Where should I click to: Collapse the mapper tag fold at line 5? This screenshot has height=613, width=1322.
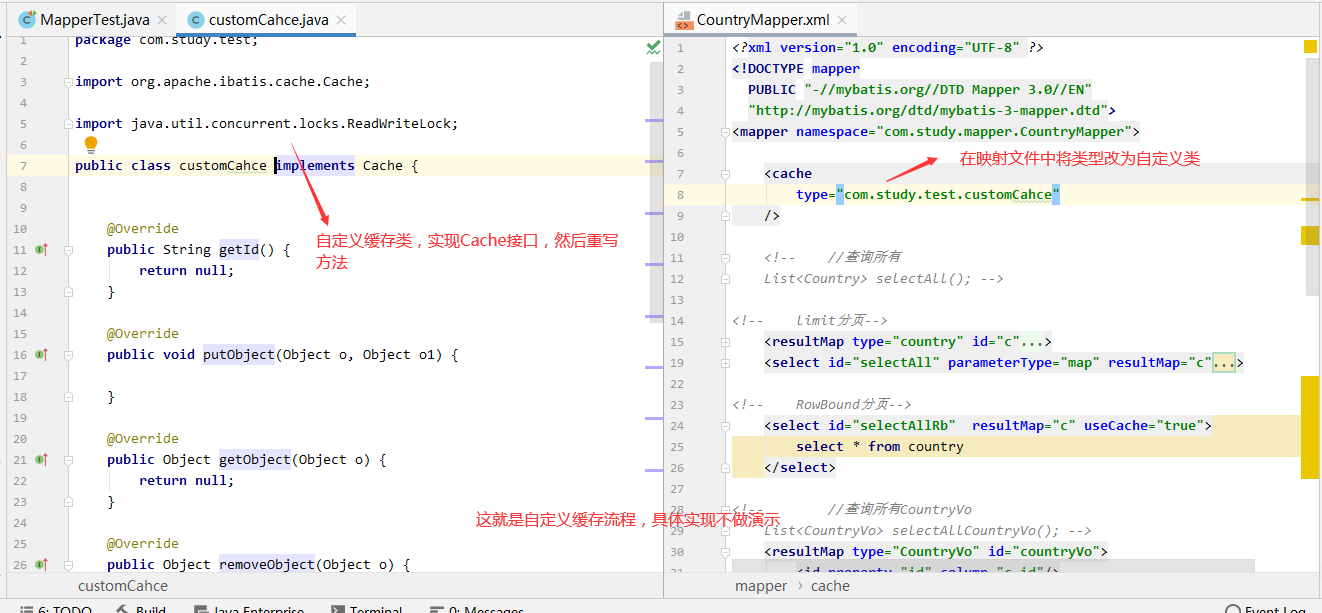[726, 132]
